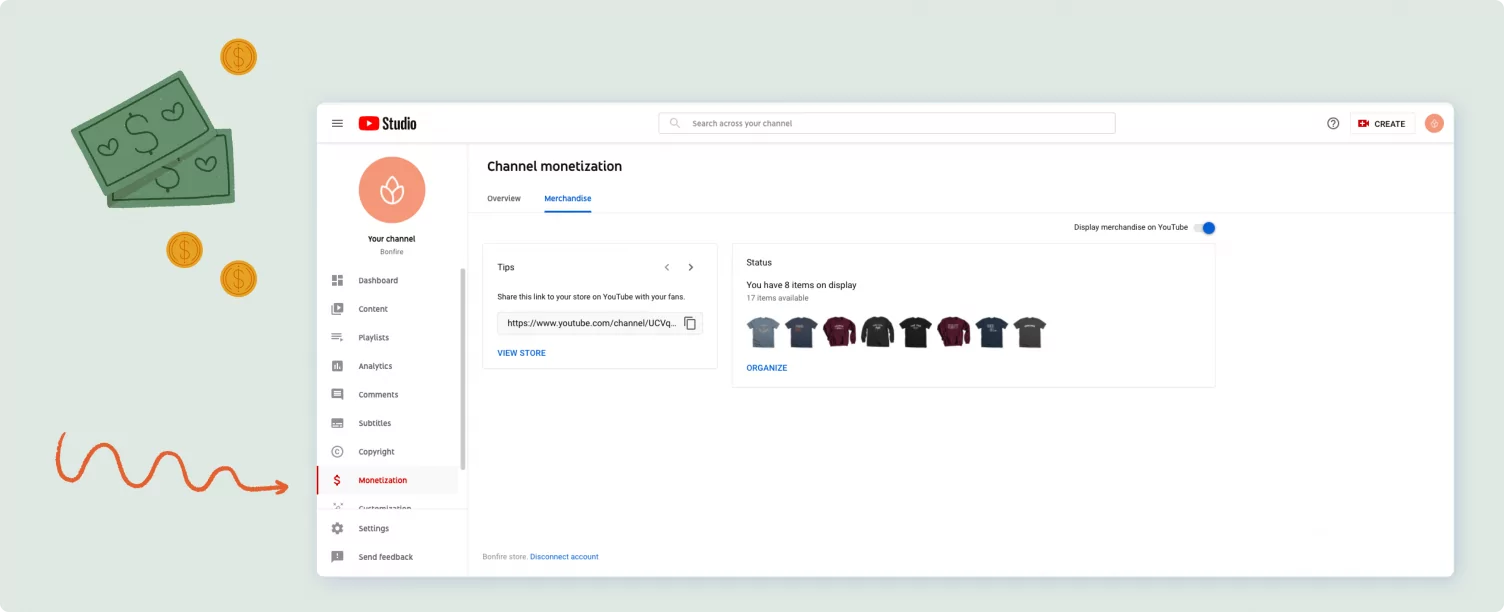Open Copyright section in sidebar

376,452
